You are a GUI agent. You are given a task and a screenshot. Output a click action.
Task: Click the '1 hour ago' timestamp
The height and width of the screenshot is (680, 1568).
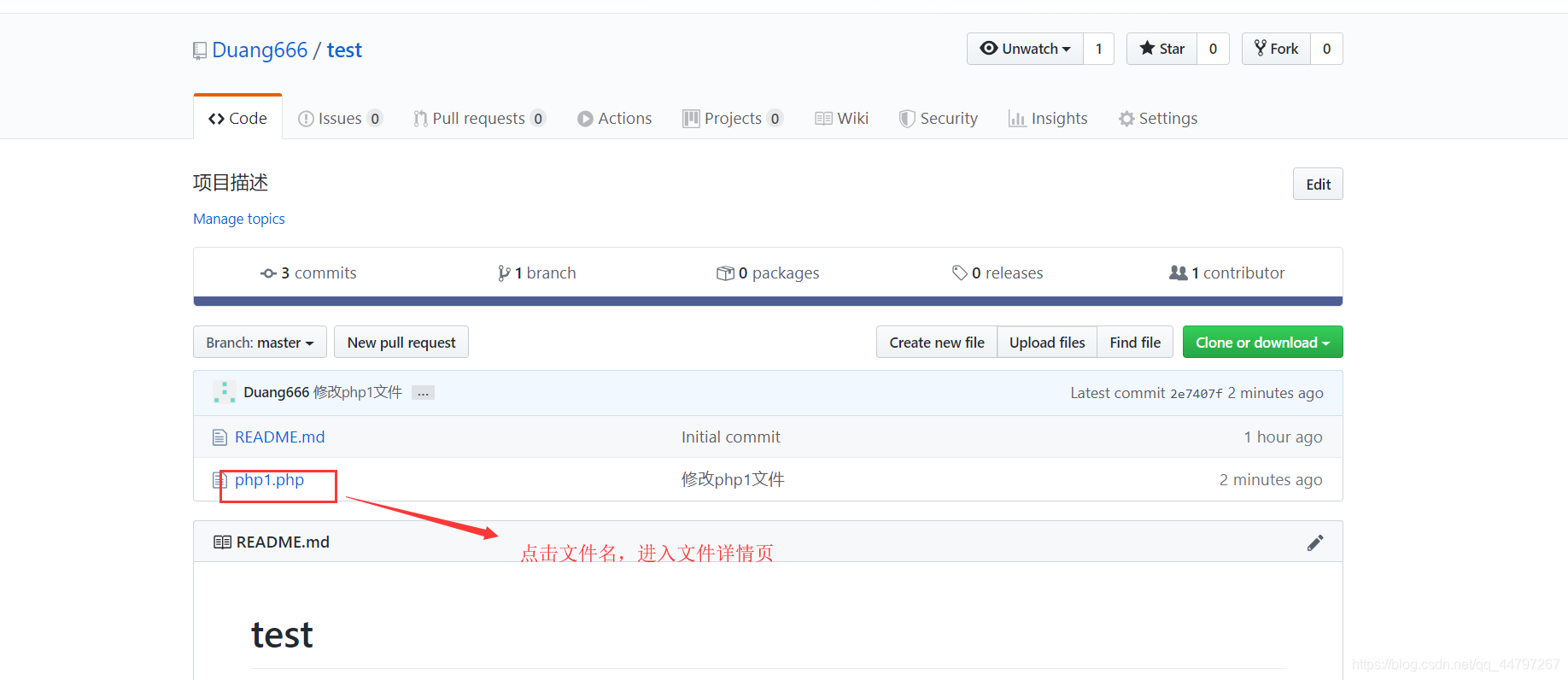1283,437
